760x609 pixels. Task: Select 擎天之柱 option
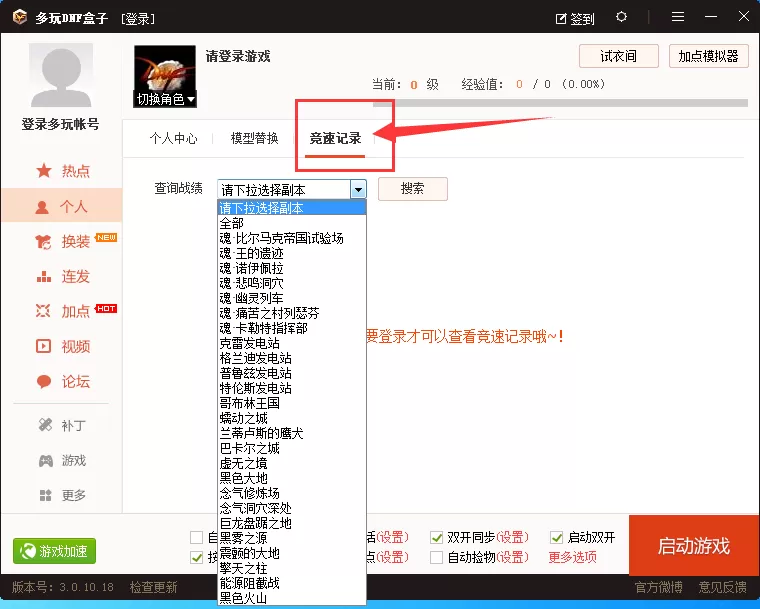[x=292, y=568]
